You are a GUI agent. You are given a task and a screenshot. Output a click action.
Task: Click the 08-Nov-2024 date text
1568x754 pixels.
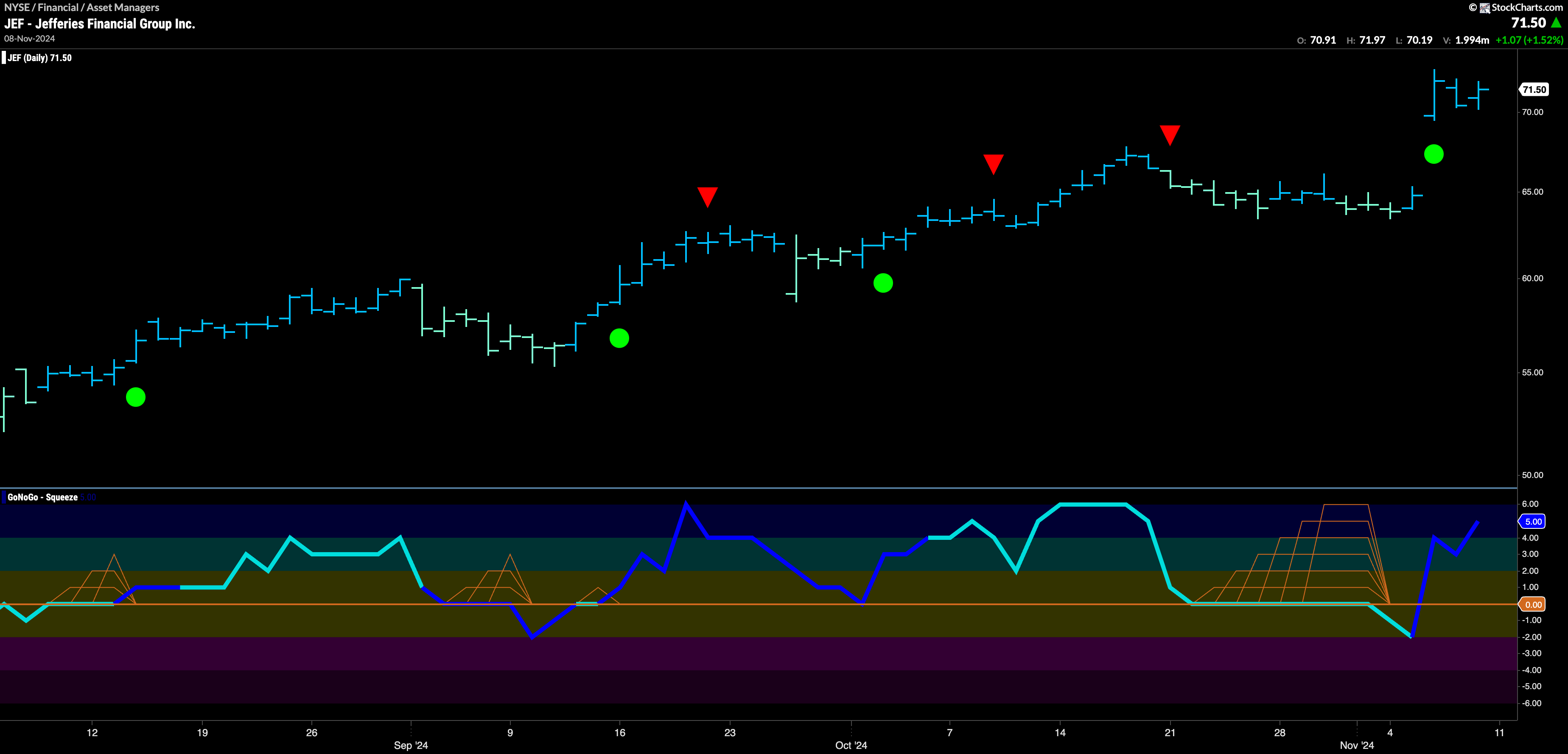(x=29, y=38)
